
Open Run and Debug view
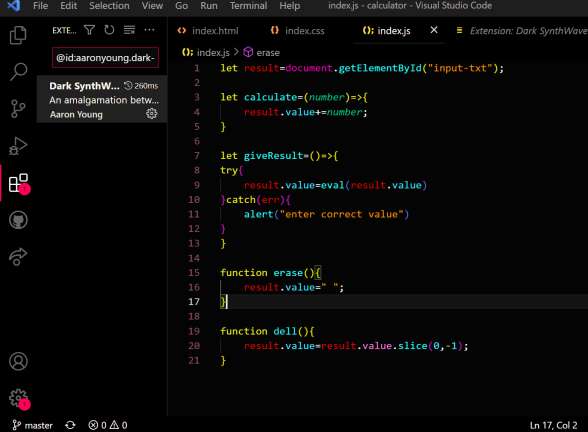click(18, 146)
